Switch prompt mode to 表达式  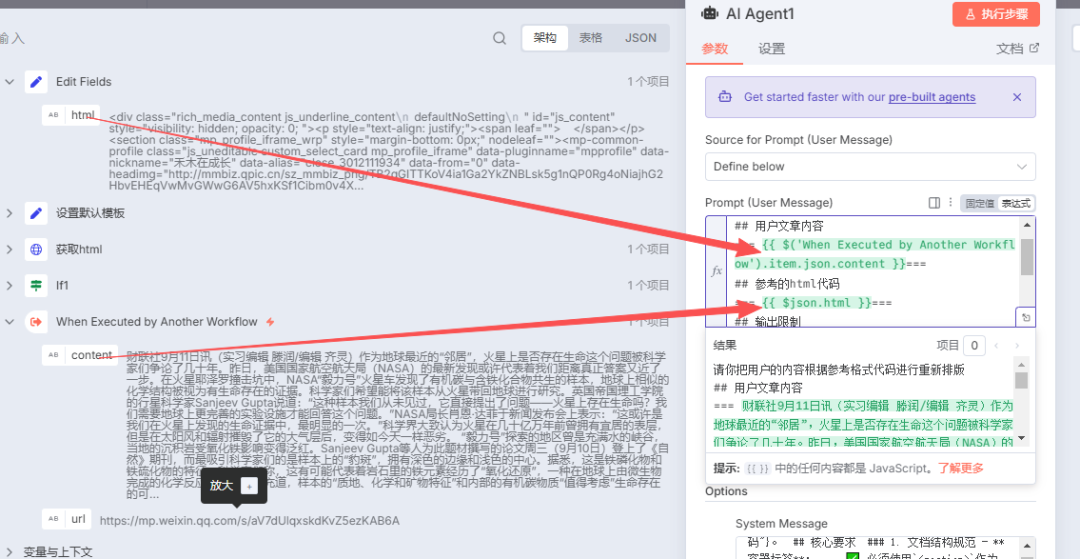tap(1016, 203)
